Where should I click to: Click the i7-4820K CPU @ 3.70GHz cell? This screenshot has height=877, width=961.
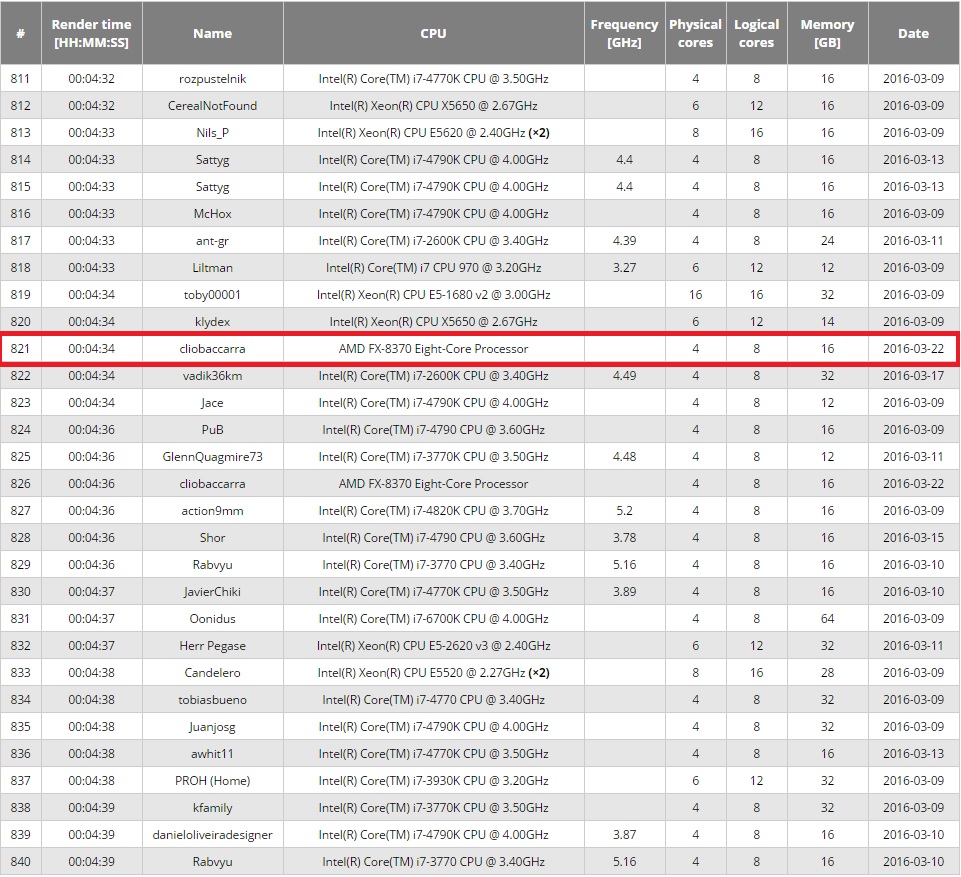[x=433, y=510]
